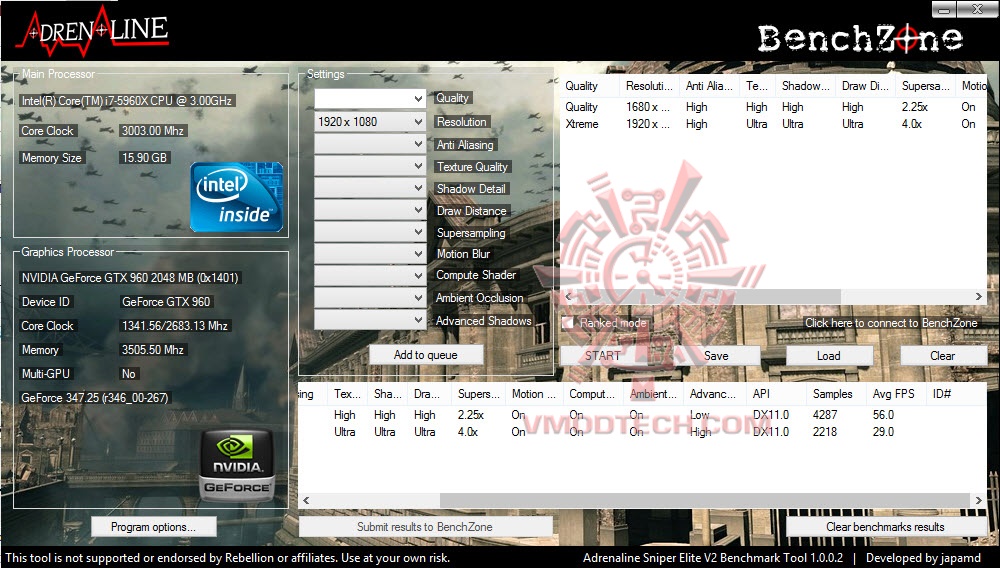The width and height of the screenshot is (1000, 568).
Task: Click the Adrenaline logo
Action: [93, 31]
